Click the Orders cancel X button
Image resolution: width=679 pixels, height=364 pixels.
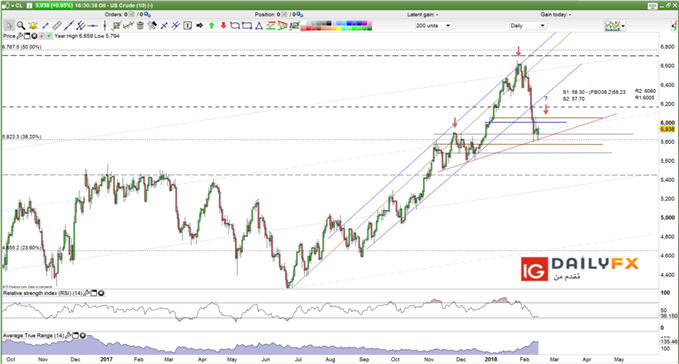132,15
